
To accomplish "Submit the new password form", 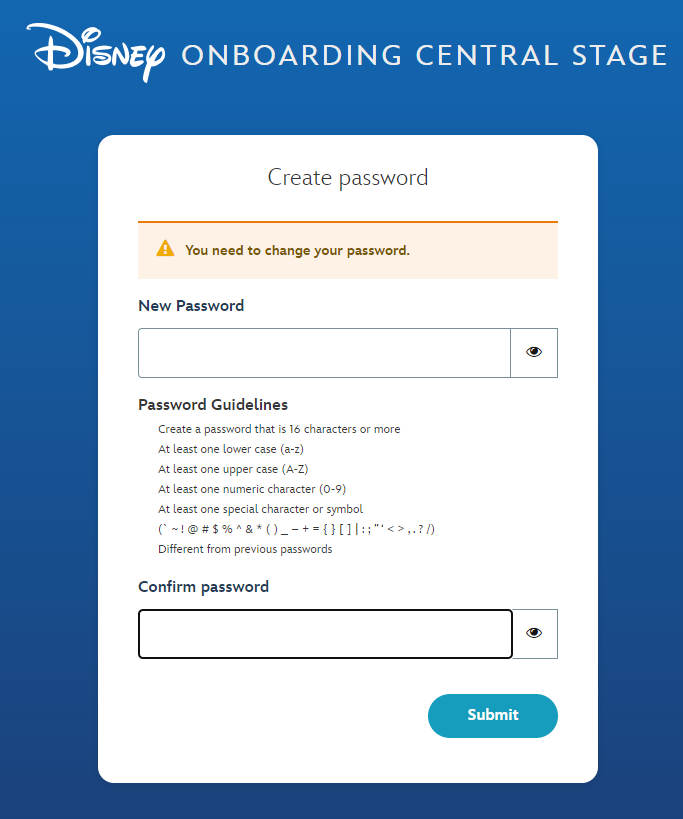I will click(x=492, y=716).
